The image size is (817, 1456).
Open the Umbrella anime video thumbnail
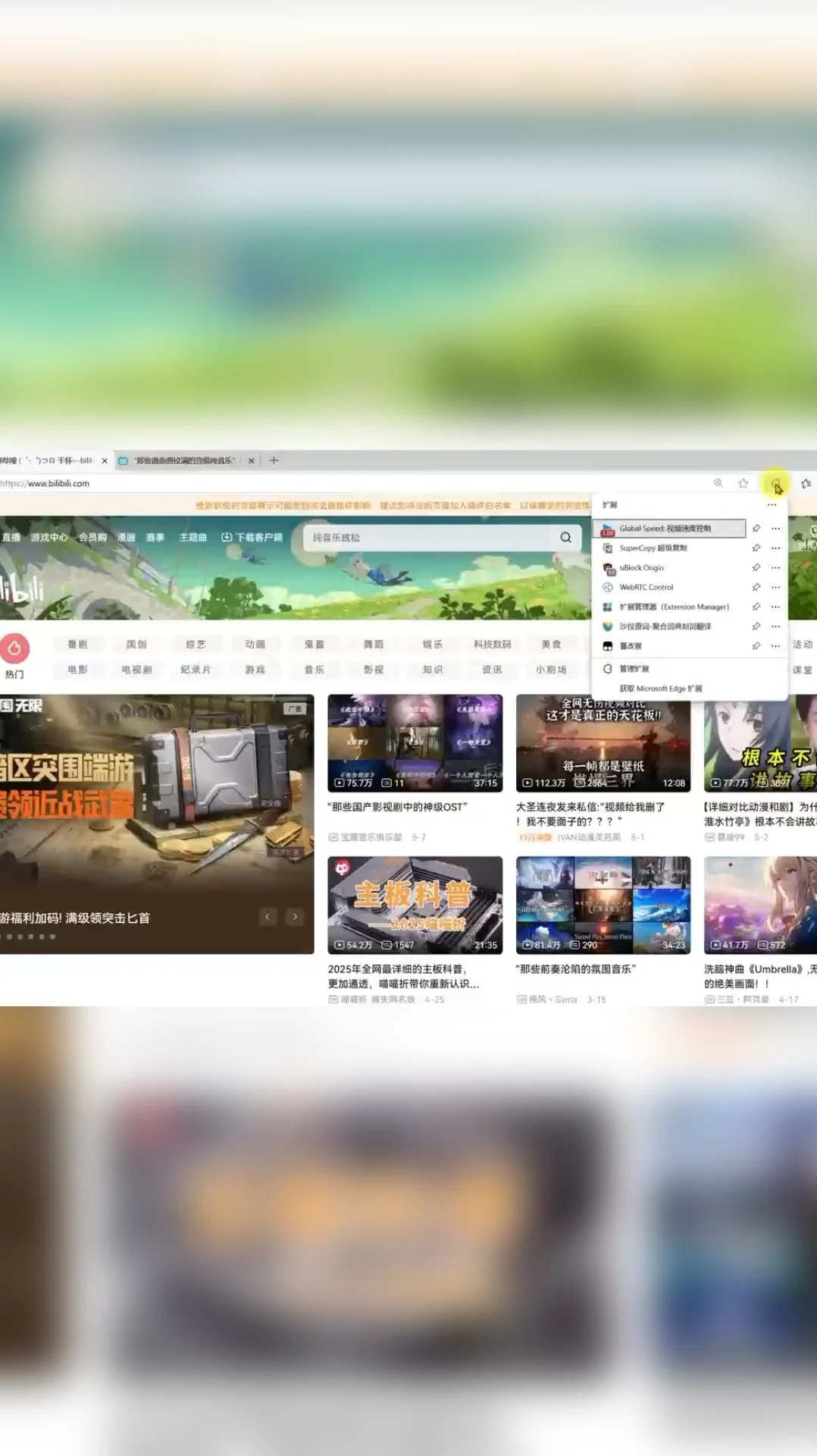[x=760, y=905]
